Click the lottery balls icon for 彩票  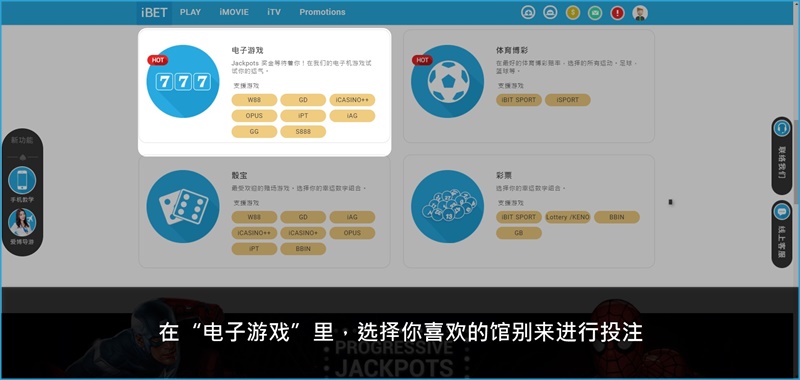click(447, 207)
